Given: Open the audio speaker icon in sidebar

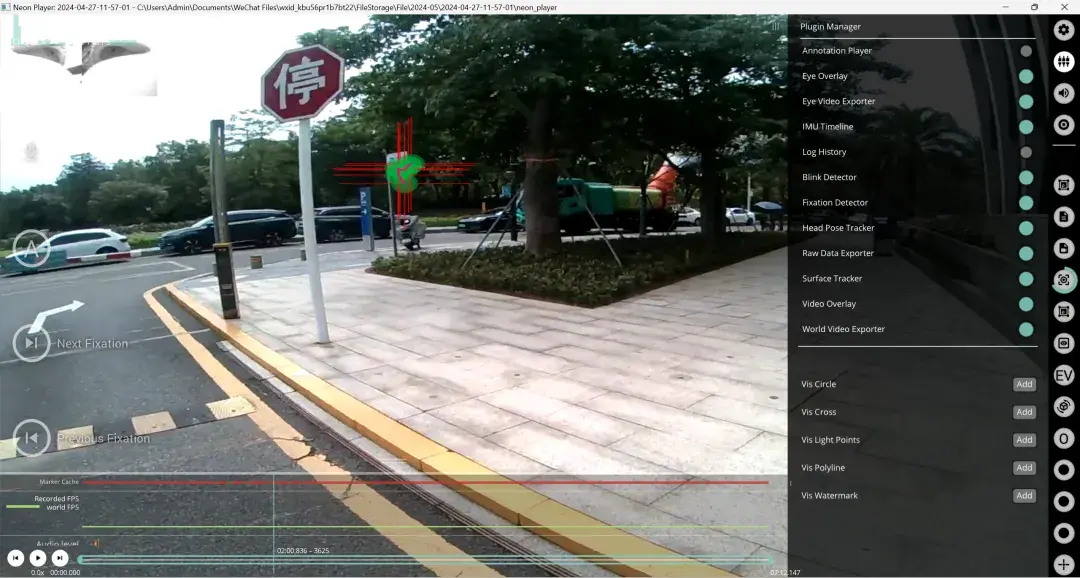Looking at the screenshot, I should tap(1064, 93).
